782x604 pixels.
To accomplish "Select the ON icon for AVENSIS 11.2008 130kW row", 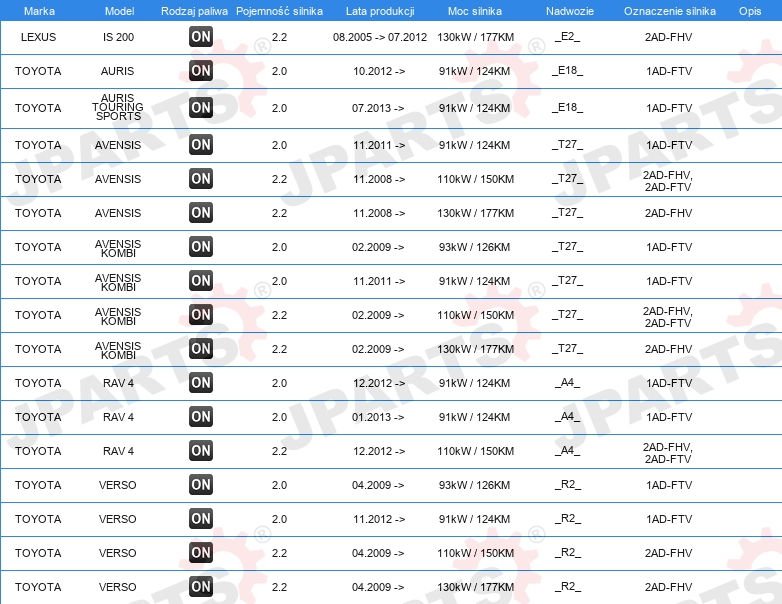I will point(200,212).
